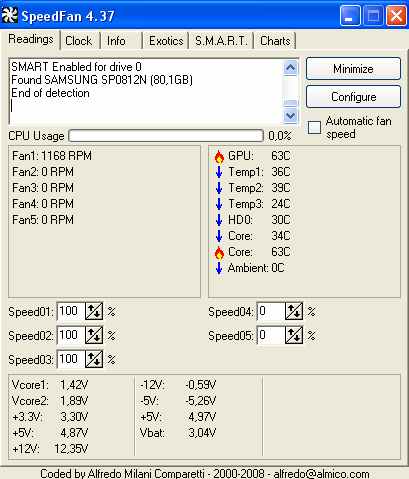Click the log box scroll-up arrow
This screenshot has width=409, height=479.
[x=290, y=68]
